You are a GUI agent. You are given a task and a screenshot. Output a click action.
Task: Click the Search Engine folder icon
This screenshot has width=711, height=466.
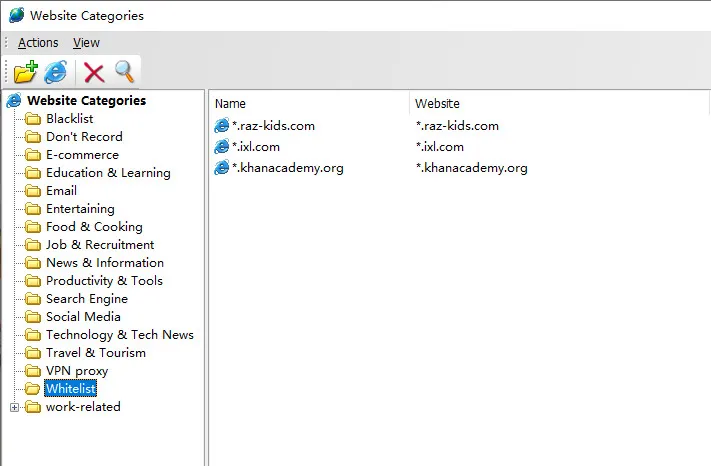coord(33,299)
